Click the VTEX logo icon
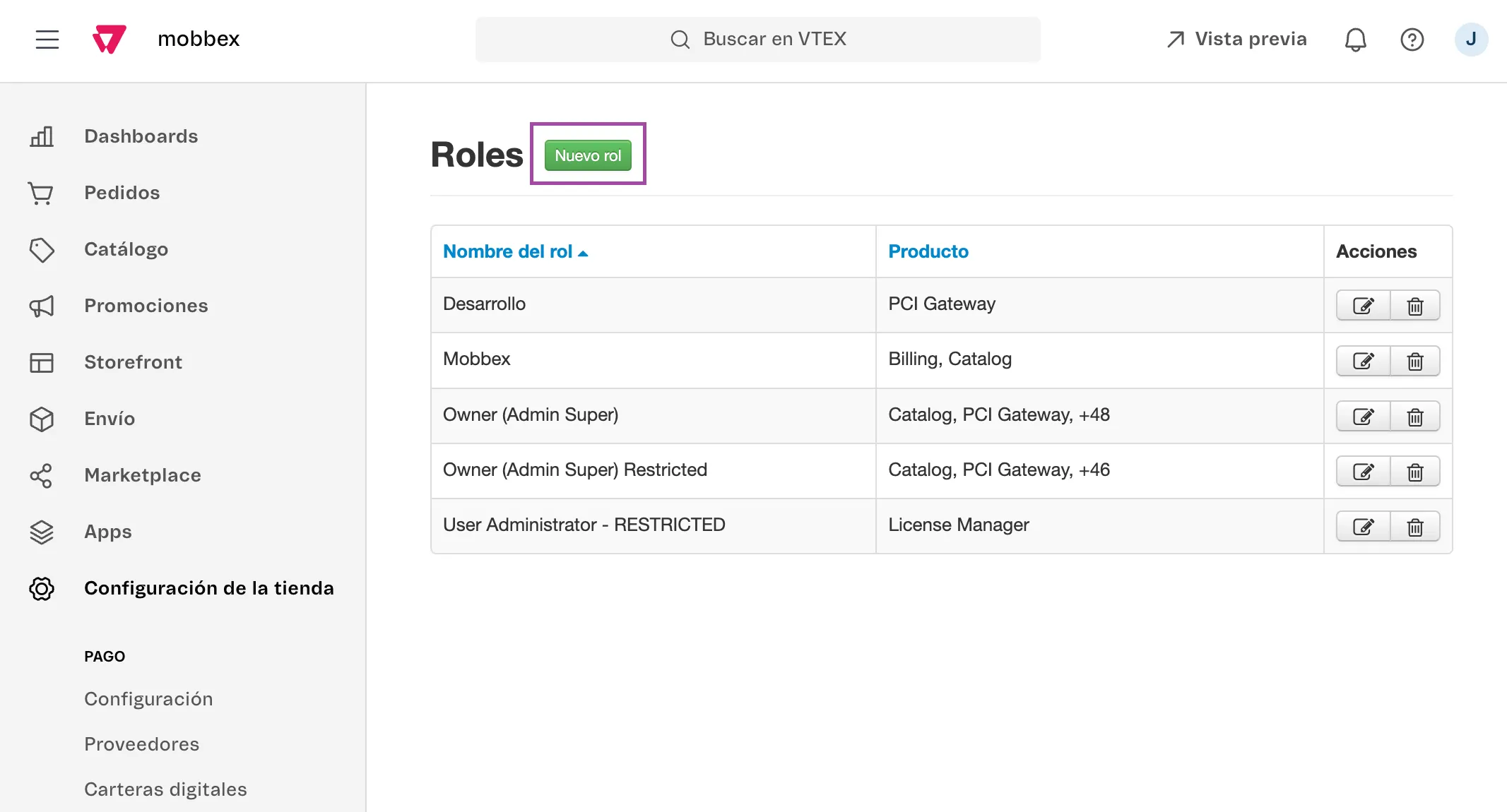Image resolution: width=1507 pixels, height=812 pixels. click(110, 40)
